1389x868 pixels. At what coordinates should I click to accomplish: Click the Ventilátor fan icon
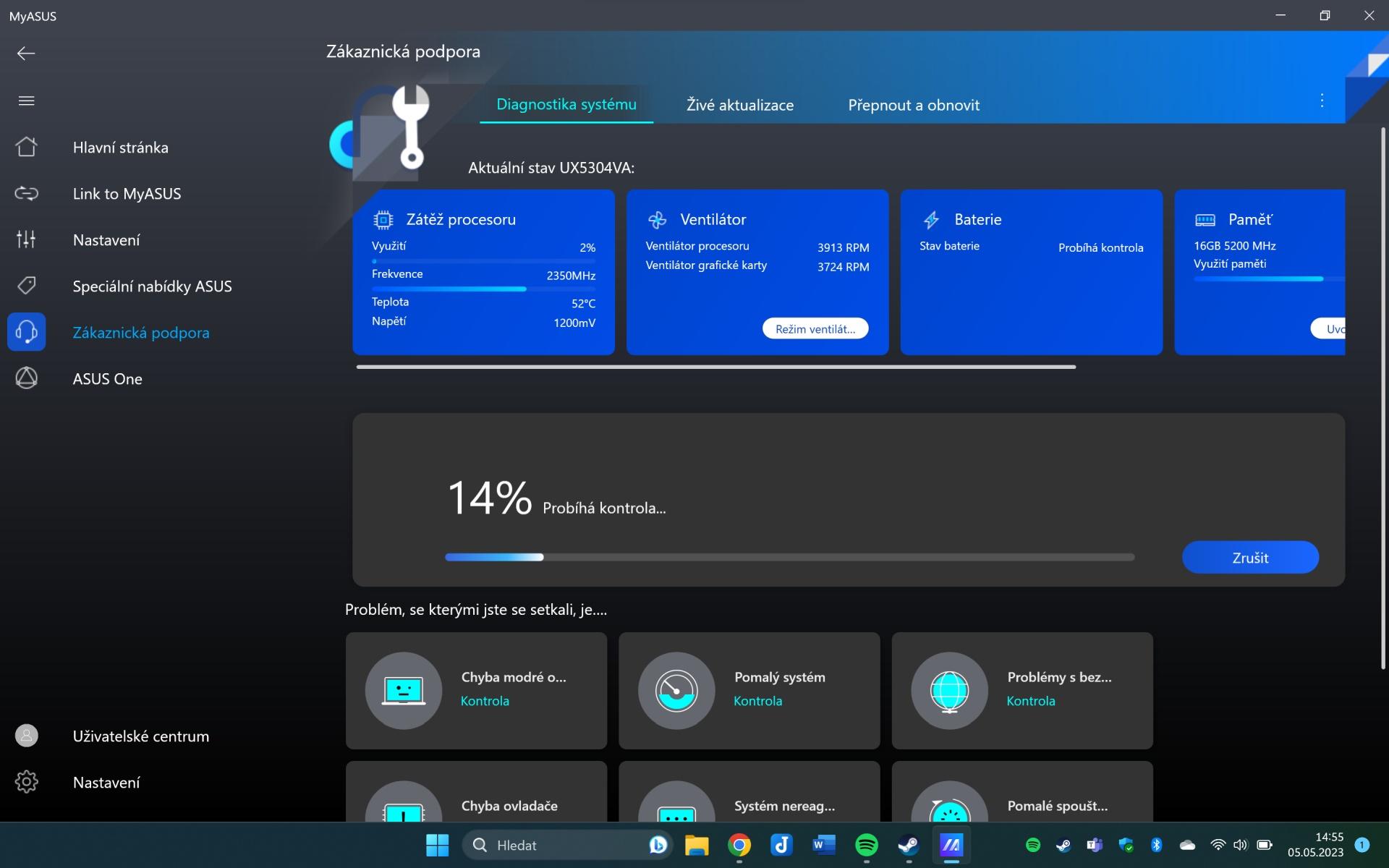click(657, 219)
